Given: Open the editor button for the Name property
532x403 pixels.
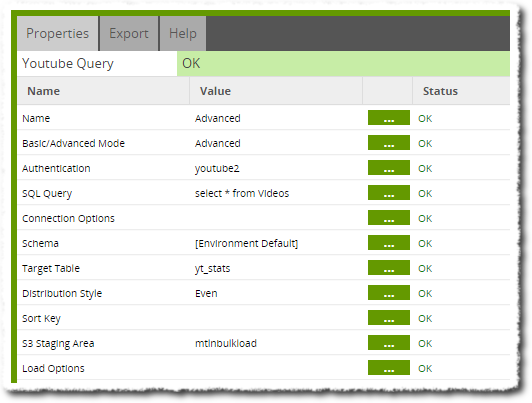Looking at the screenshot, I should click(x=388, y=118).
